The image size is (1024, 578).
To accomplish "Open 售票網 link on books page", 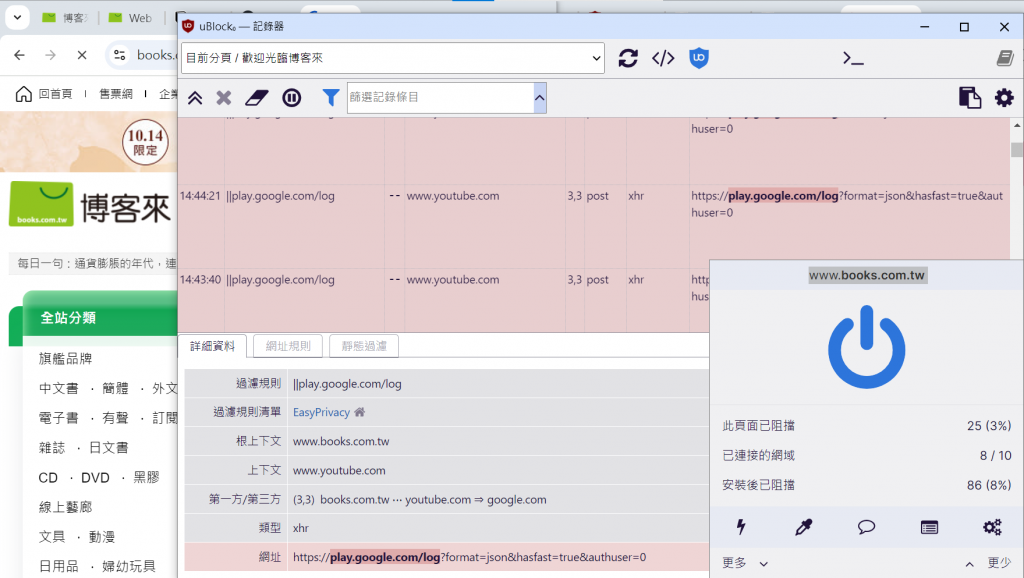I will [116, 94].
